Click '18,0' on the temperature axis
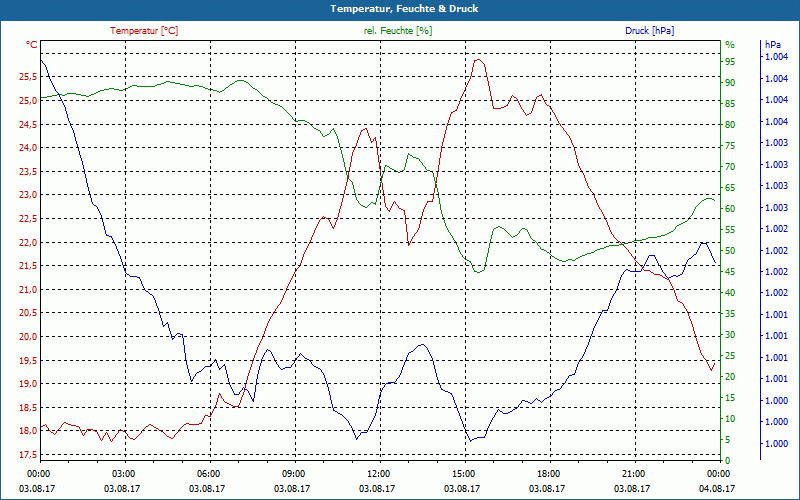 pos(28,431)
